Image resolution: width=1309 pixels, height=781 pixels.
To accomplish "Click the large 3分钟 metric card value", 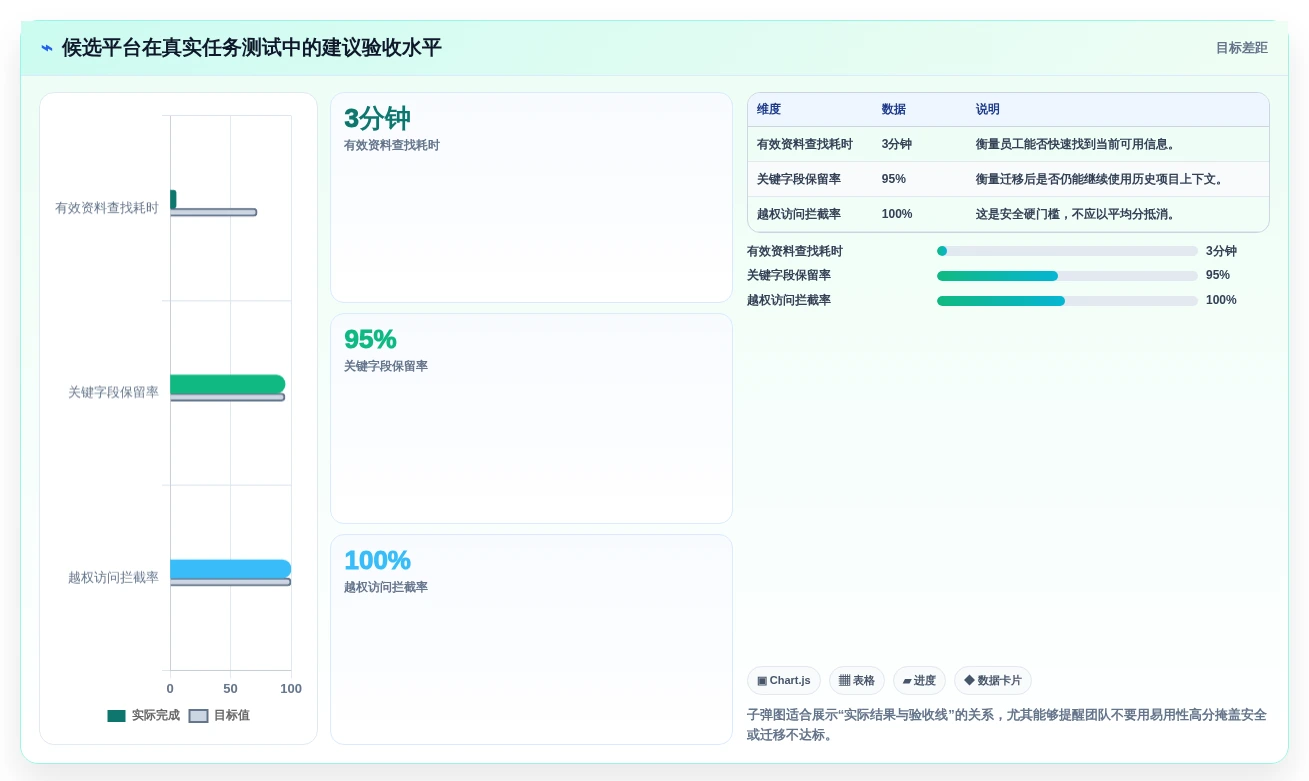I will pyautogui.click(x=377, y=119).
